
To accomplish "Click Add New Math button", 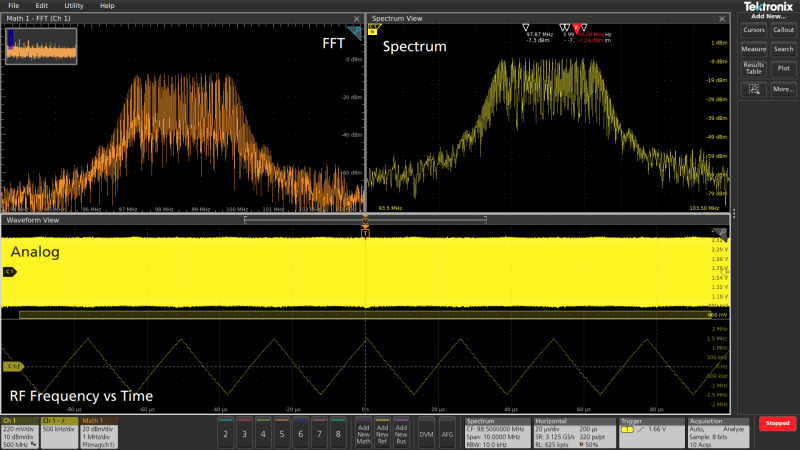I will 363,432.
